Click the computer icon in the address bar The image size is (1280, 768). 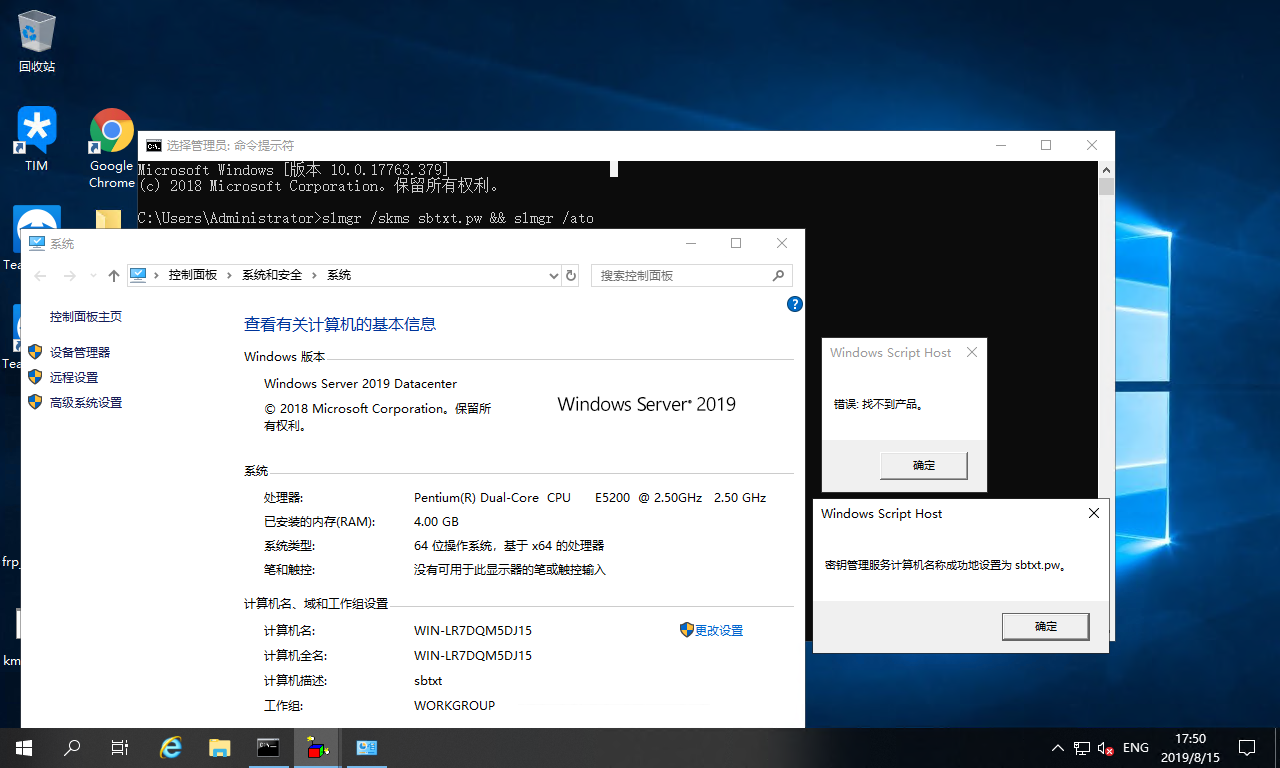(x=138, y=275)
